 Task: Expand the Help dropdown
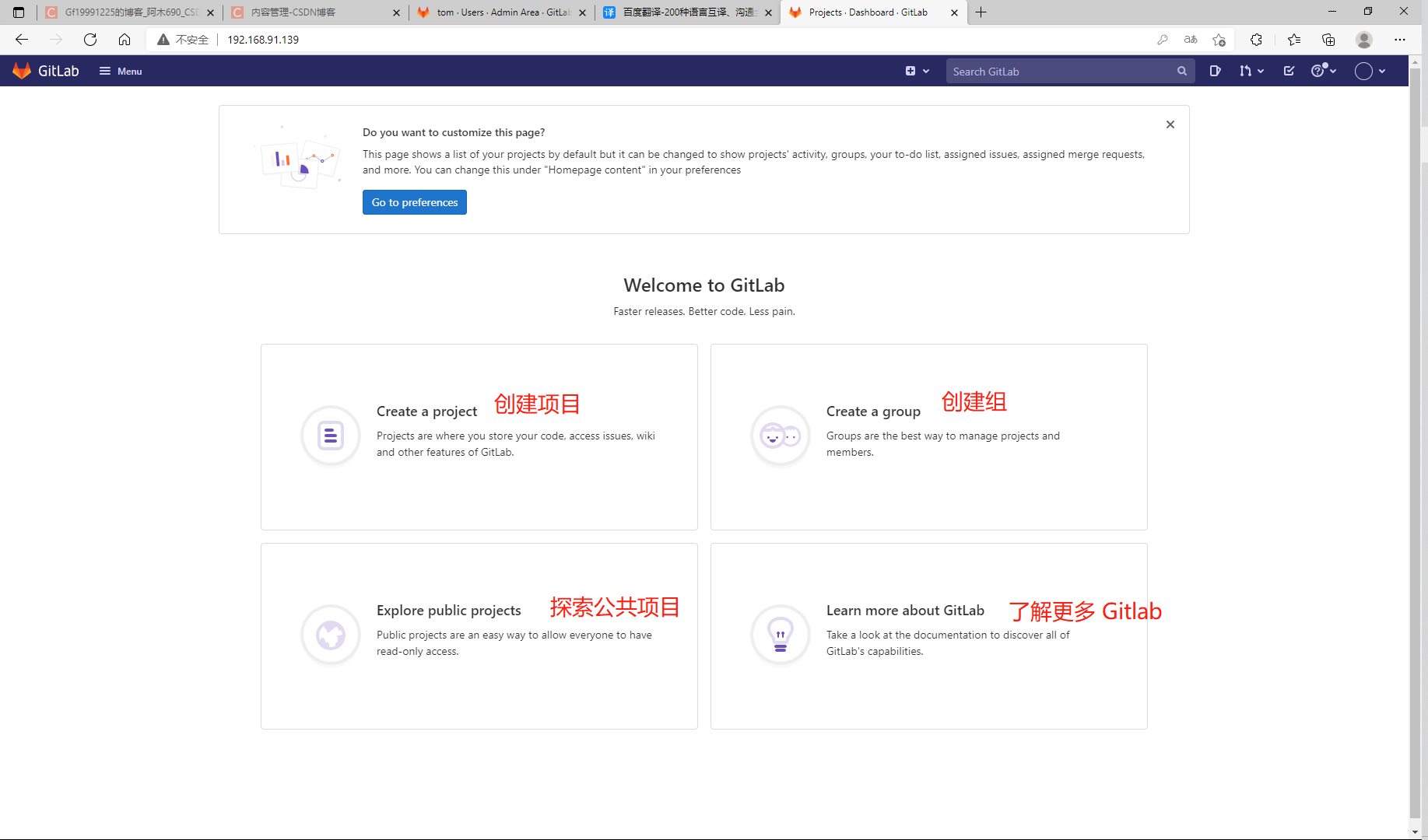1324,71
